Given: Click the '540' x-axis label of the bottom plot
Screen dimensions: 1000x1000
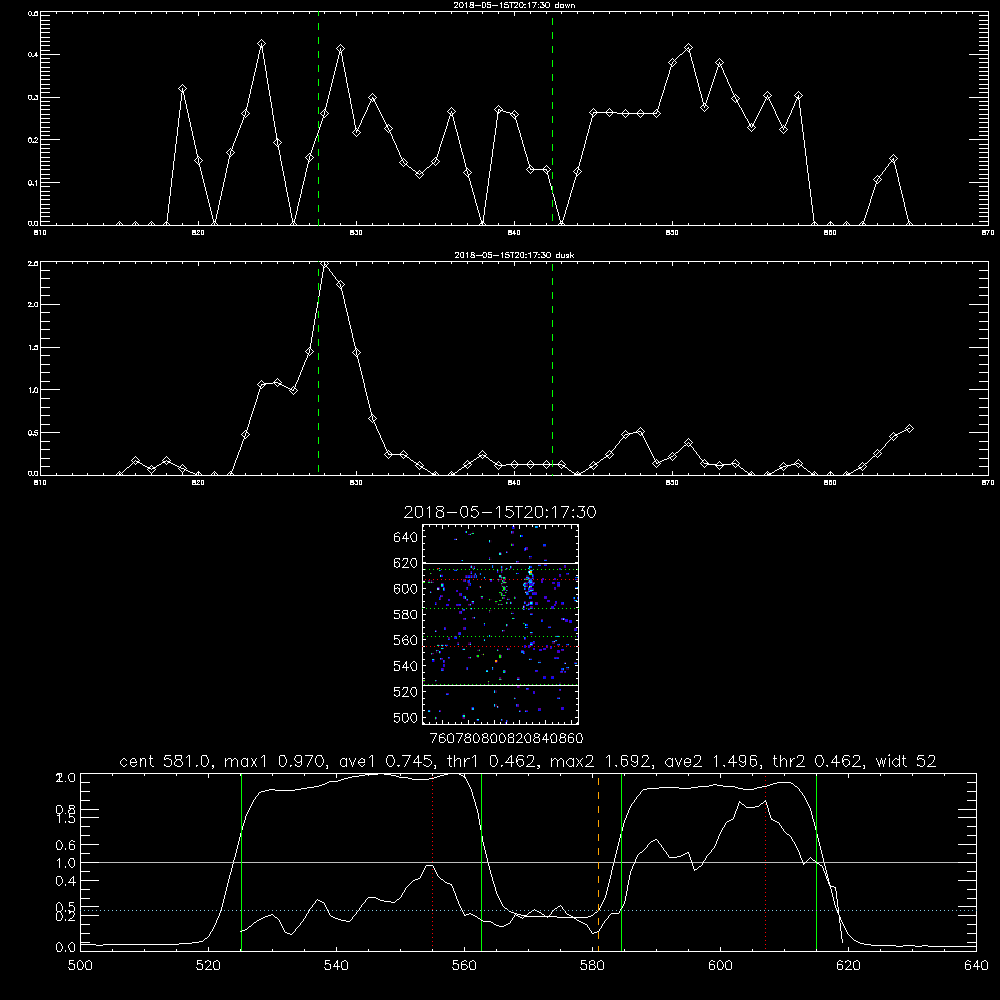Looking at the screenshot, I should pos(336,966).
